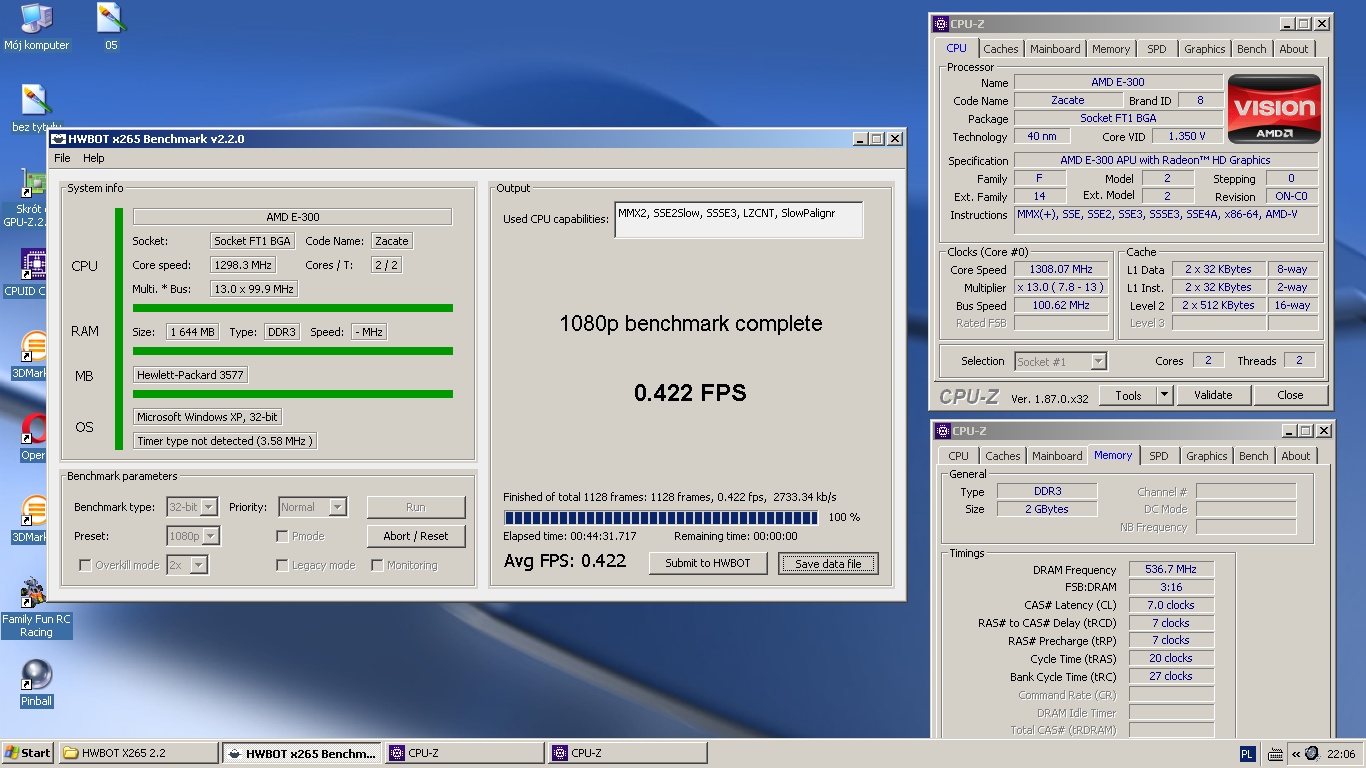
Task: Click the round tray icon beside the clock
Action: click(x=1312, y=754)
